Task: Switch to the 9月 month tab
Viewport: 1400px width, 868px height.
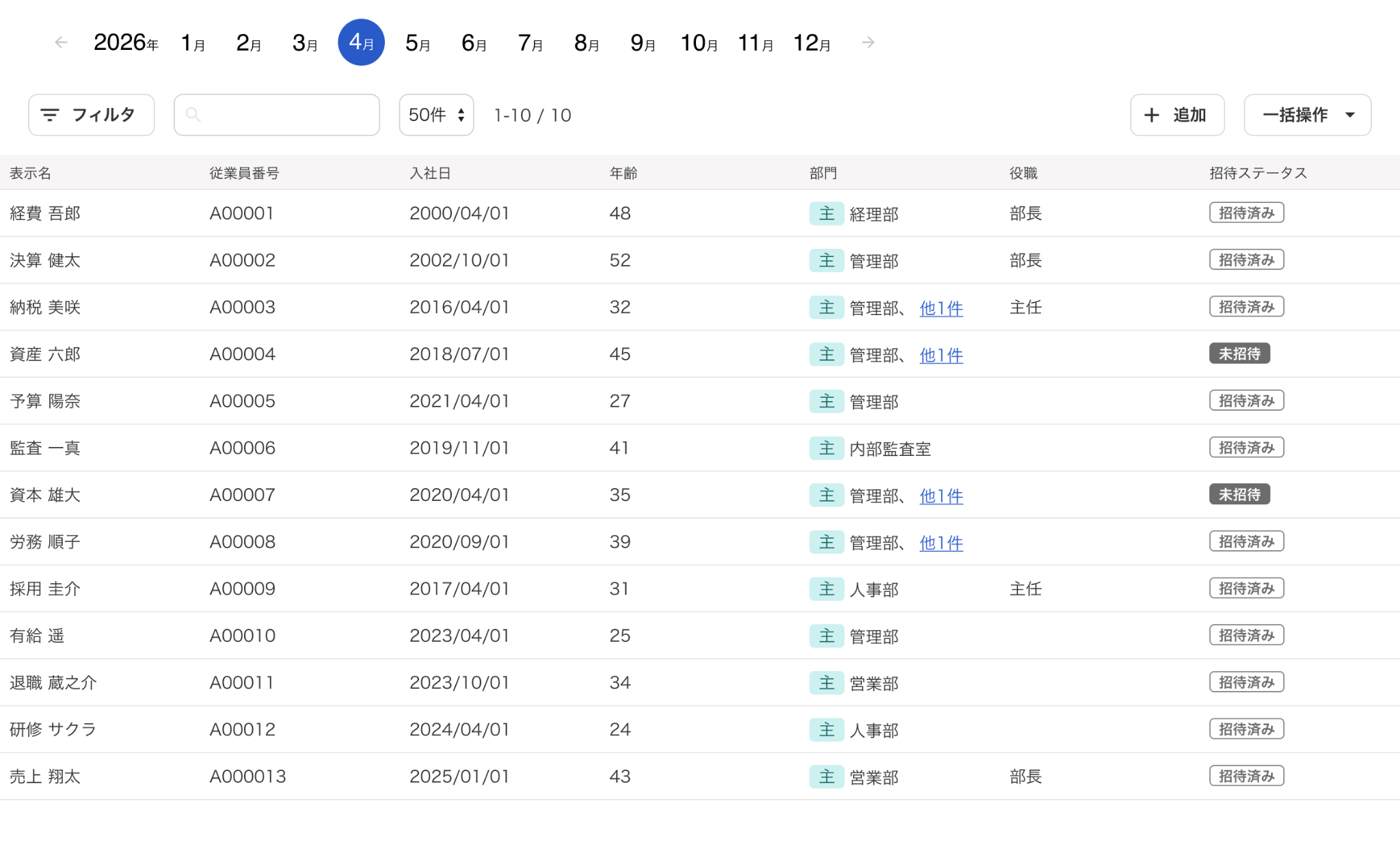Action: [x=643, y=42]
